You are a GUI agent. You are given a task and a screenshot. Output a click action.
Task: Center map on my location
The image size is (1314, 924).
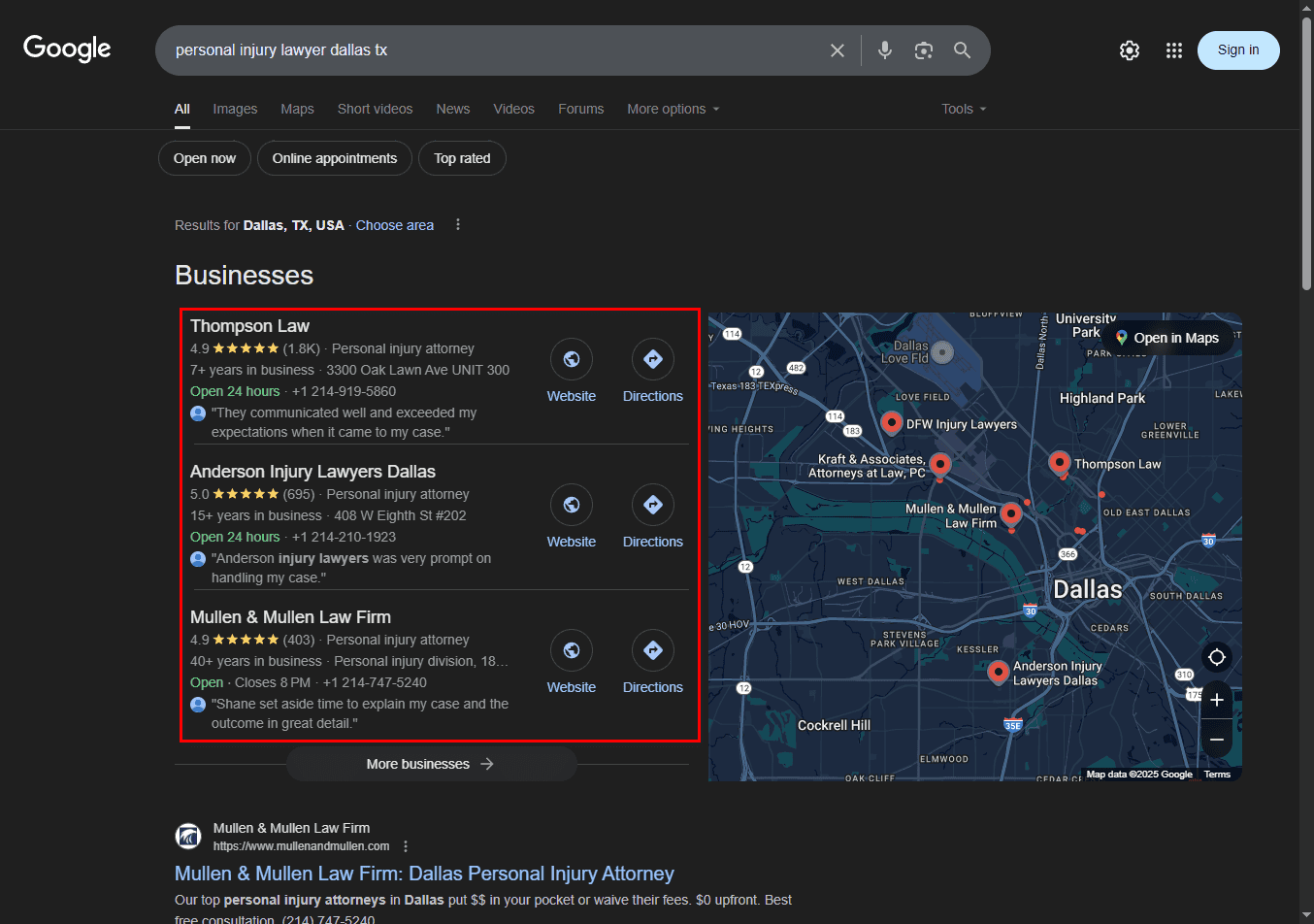(1217, 657)
